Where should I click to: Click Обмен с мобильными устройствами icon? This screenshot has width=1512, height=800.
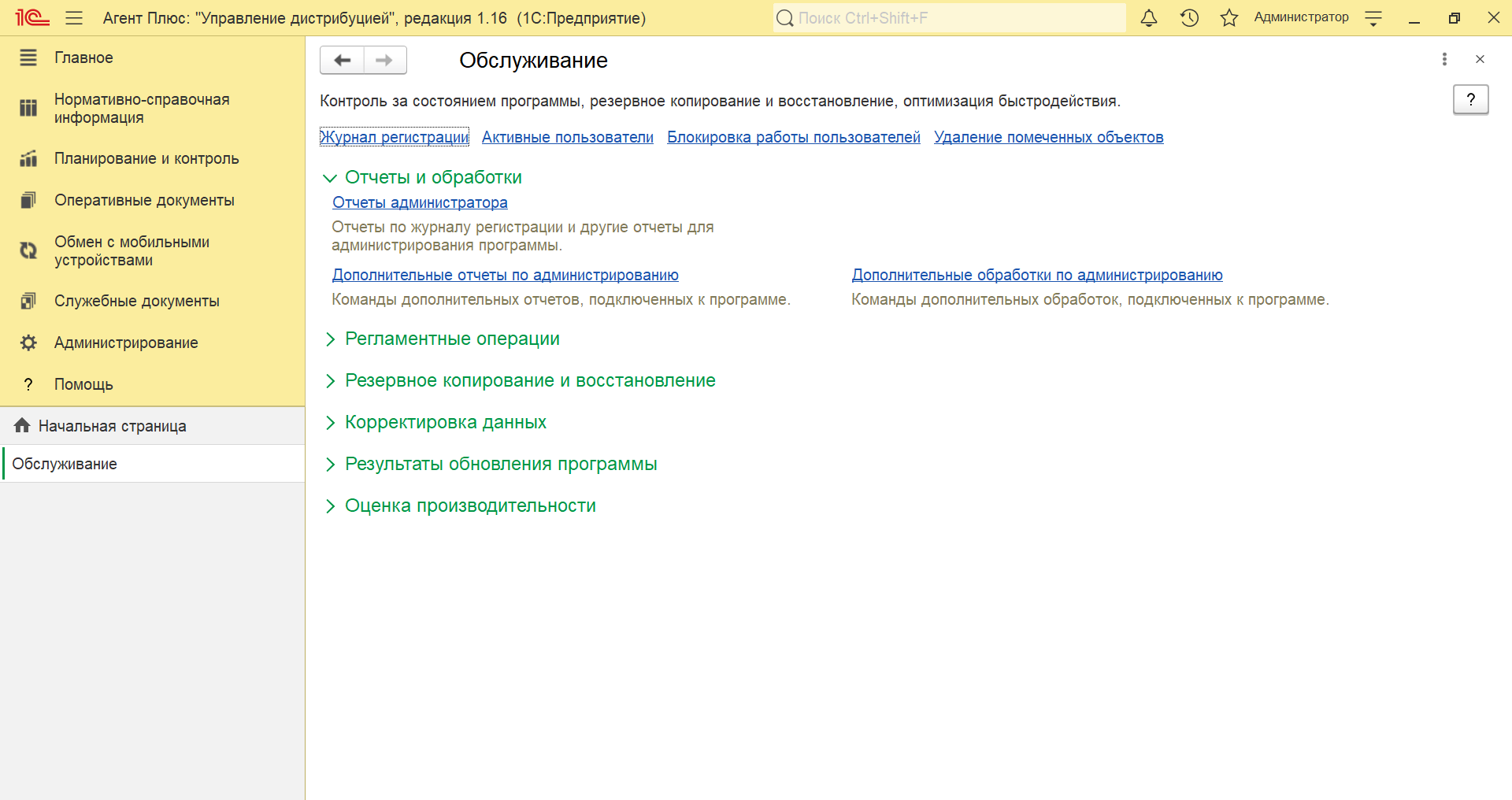tap(28, 250)
